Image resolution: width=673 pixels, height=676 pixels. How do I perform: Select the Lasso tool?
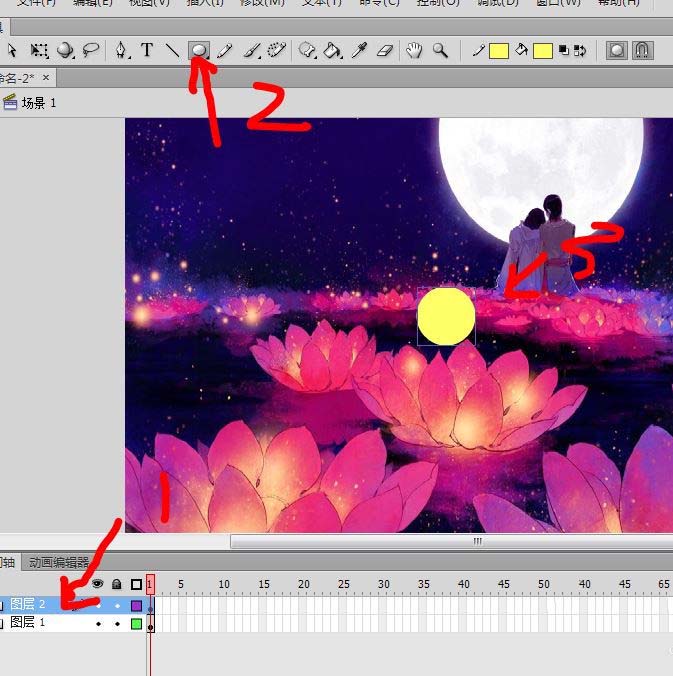[91, 50]
